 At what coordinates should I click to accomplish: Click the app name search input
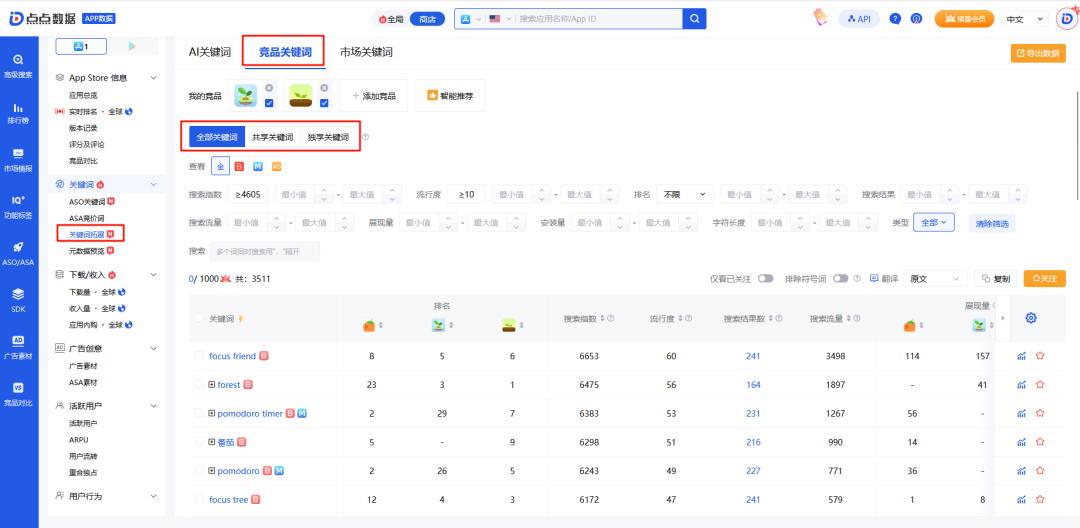pyautogui.click(x=598, y=19)
